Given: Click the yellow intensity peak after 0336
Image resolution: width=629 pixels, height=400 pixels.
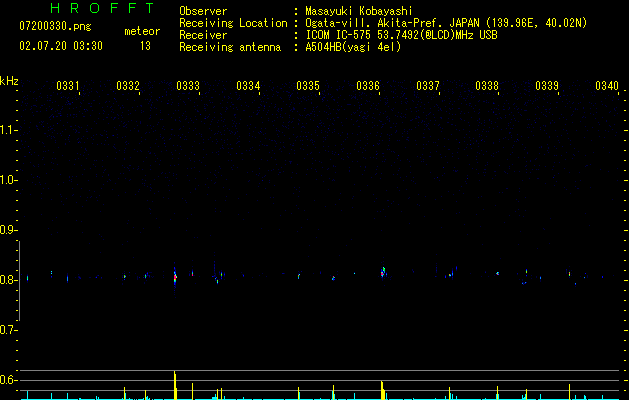Looking at the screenshot, I should tap(382, 390).
